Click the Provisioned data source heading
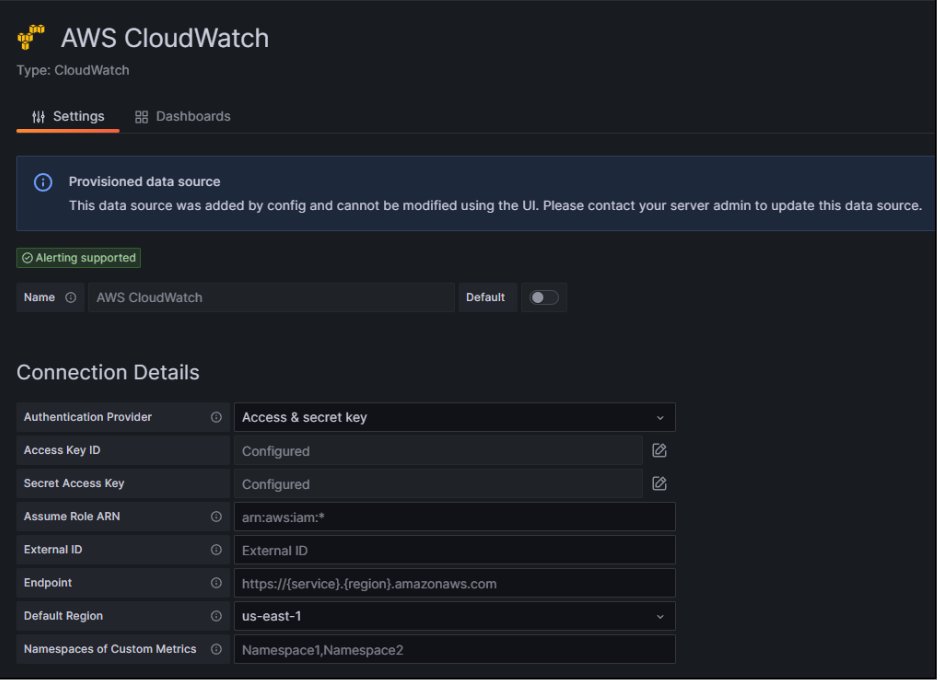The width and height of the screenshot is (940, 683). click(x=144, y=182)
